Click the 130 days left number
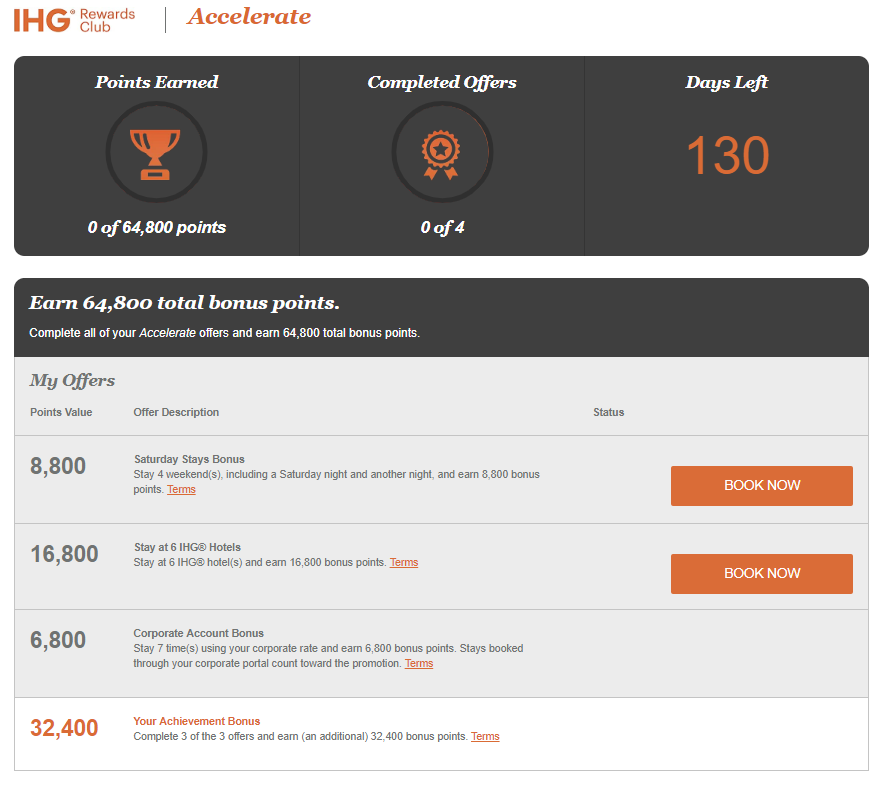The width and height of the screenshot is (883, 786). point(728,155)
